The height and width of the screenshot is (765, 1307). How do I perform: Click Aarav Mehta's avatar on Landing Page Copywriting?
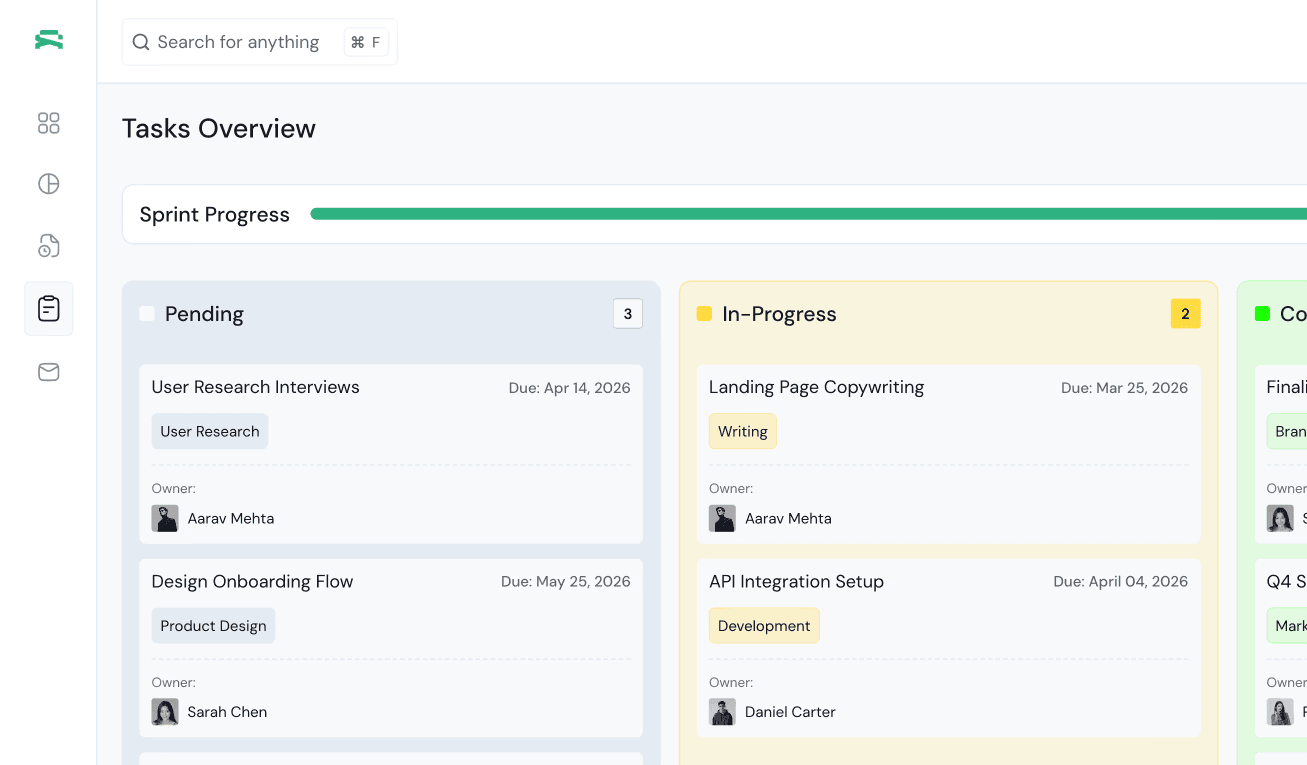[722, 518]
